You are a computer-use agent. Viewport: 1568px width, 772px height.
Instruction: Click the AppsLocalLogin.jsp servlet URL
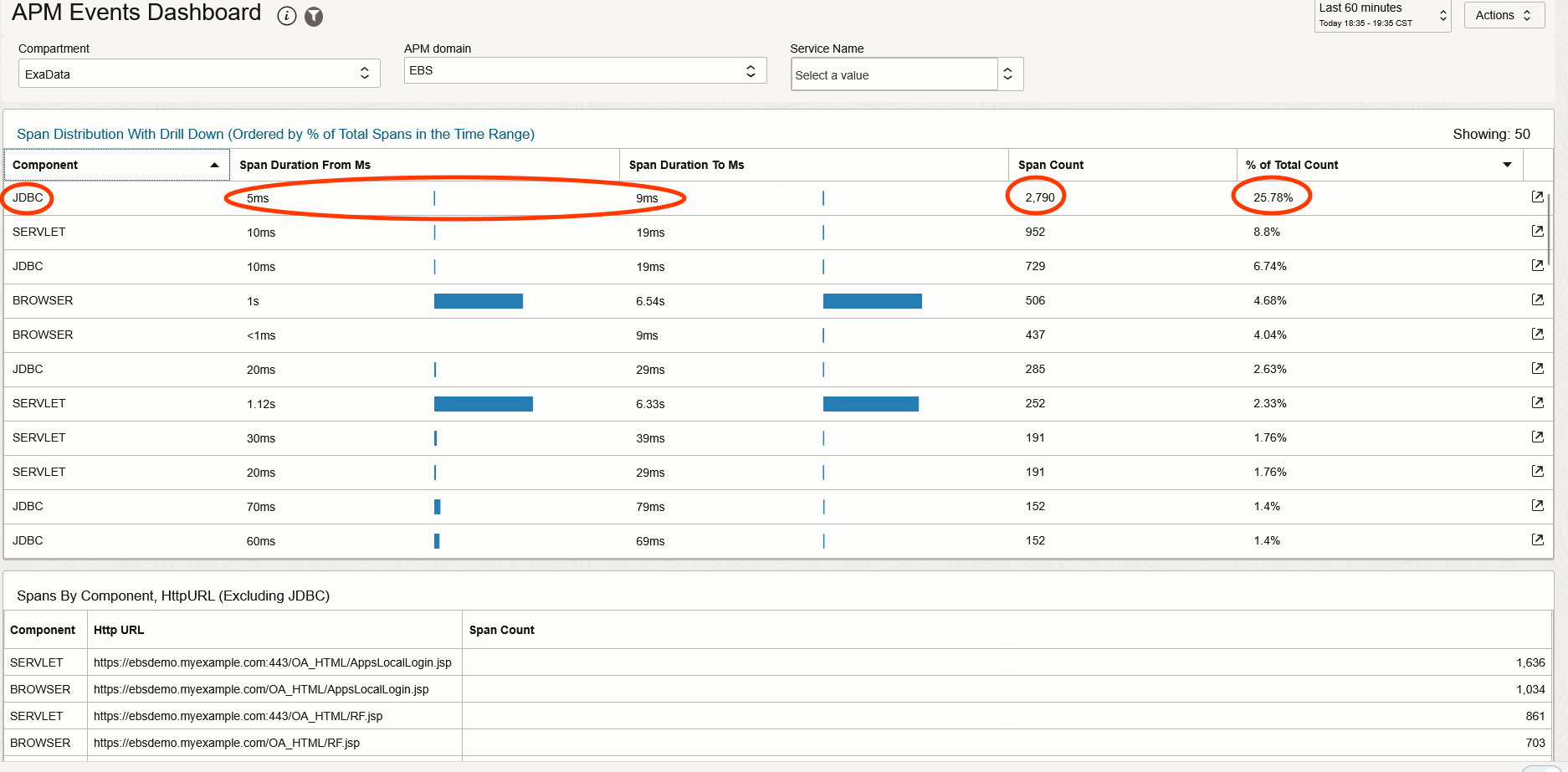272,662
